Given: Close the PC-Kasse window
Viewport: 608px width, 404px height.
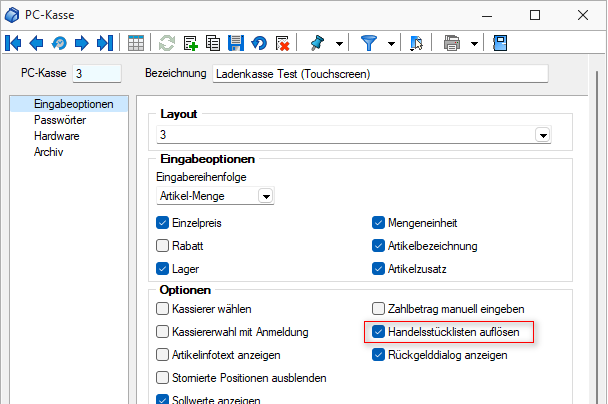Looking at the screenshot, I should [x=583, y=16].
